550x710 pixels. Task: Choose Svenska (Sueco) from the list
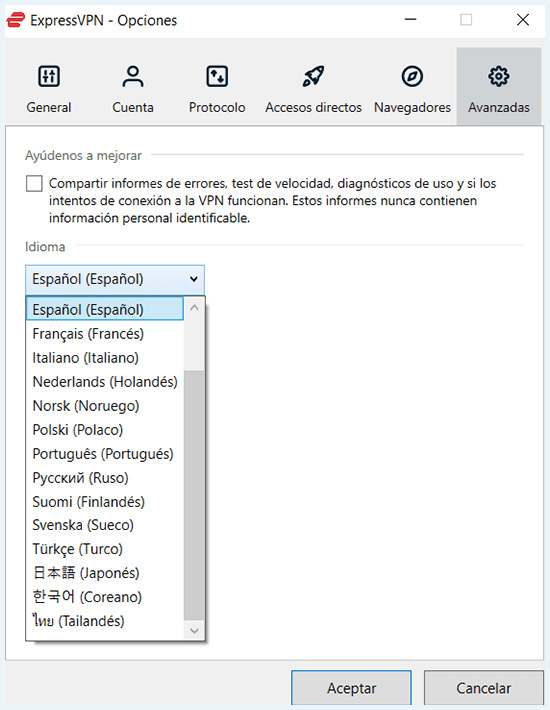[105, 525]
